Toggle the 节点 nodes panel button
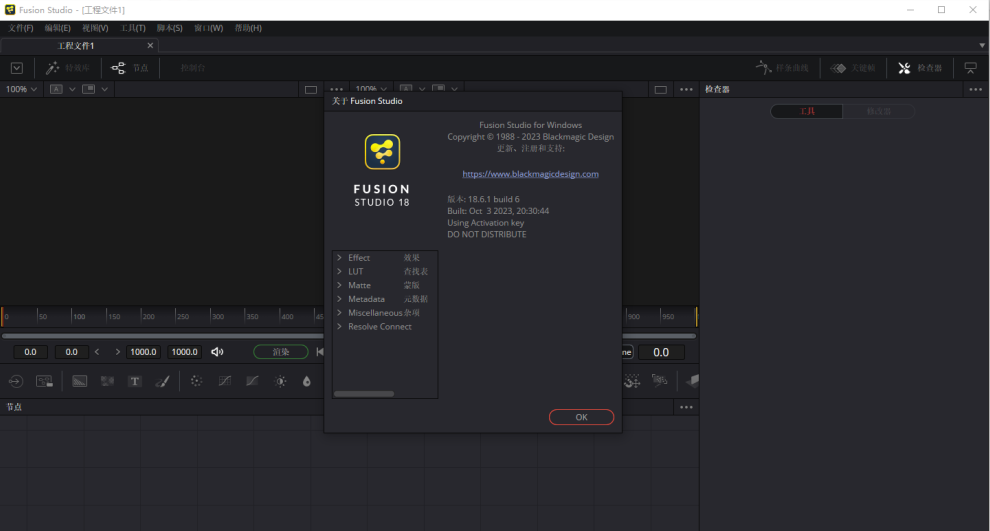This screenshot has height=531, width=990. (129, 68)
